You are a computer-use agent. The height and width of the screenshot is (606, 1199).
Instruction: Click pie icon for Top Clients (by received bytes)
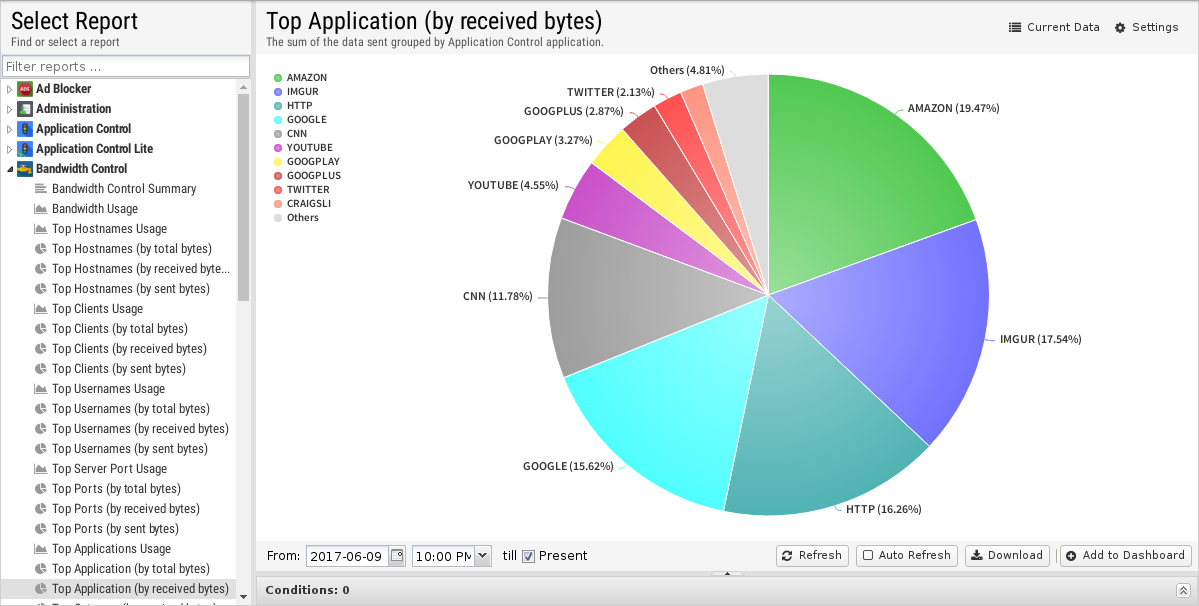(x=41, y=348)
